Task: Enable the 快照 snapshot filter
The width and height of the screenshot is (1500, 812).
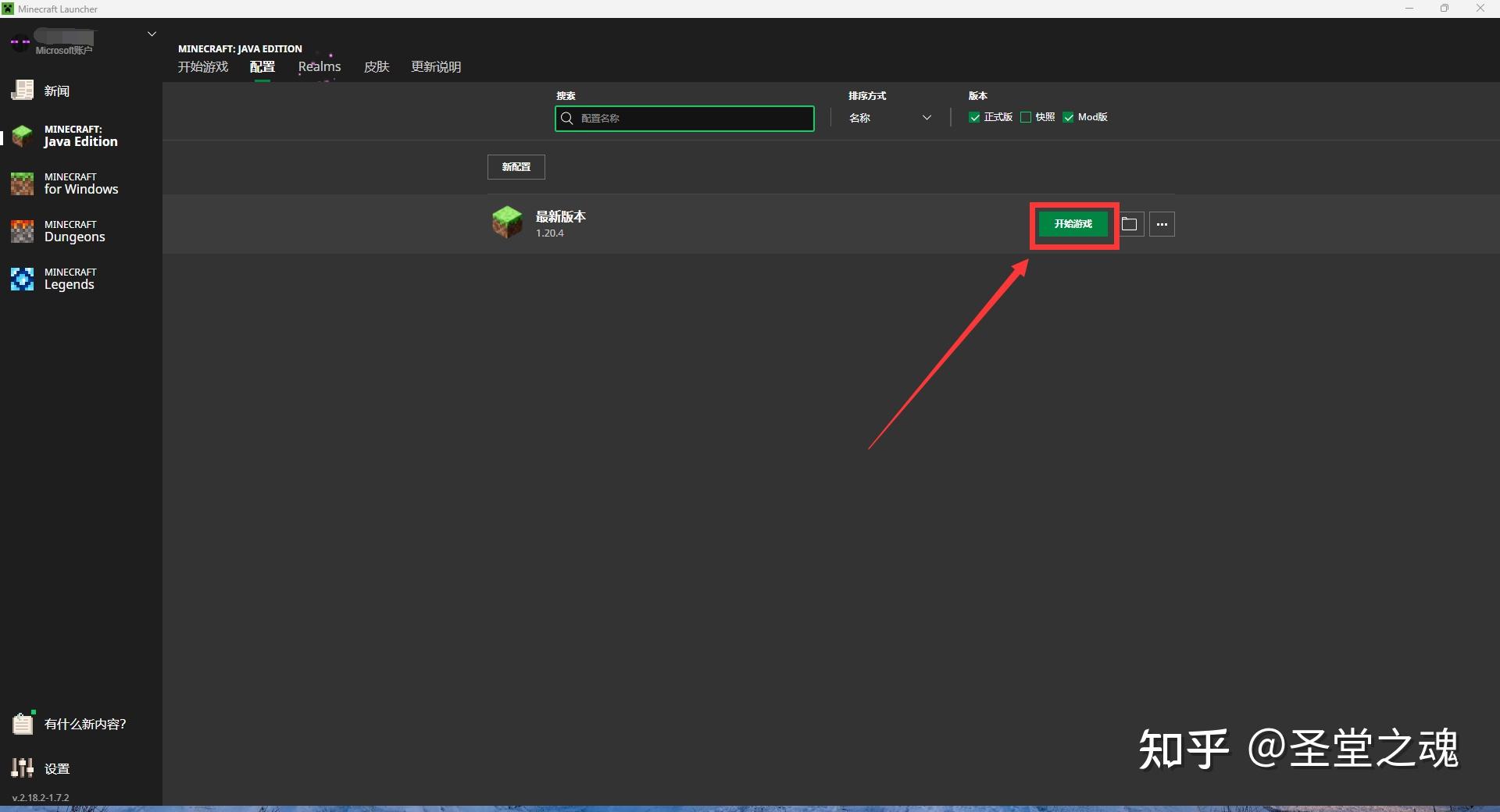Action: 1025,116
